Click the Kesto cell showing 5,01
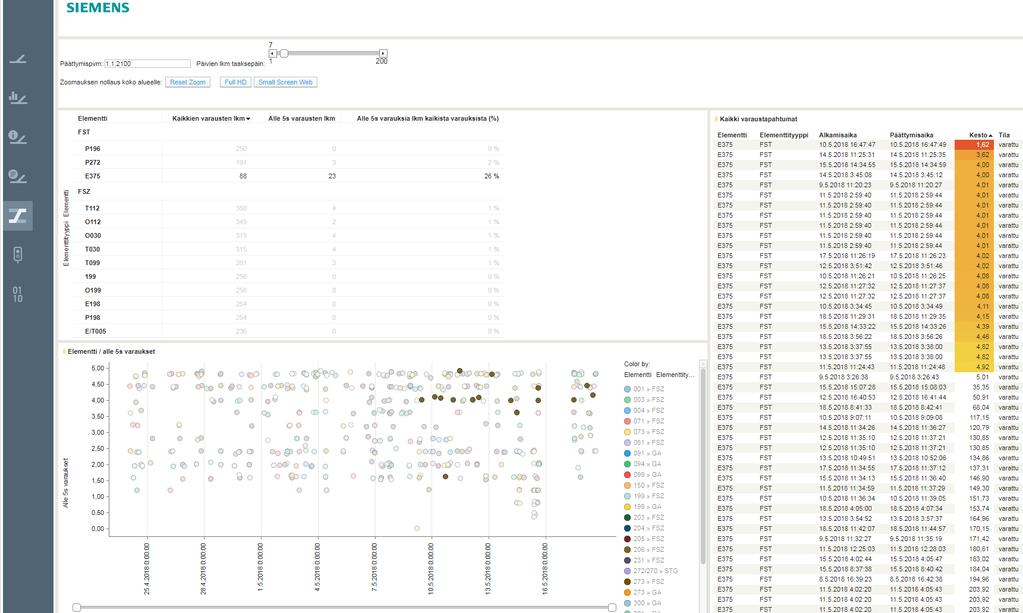 974,377
